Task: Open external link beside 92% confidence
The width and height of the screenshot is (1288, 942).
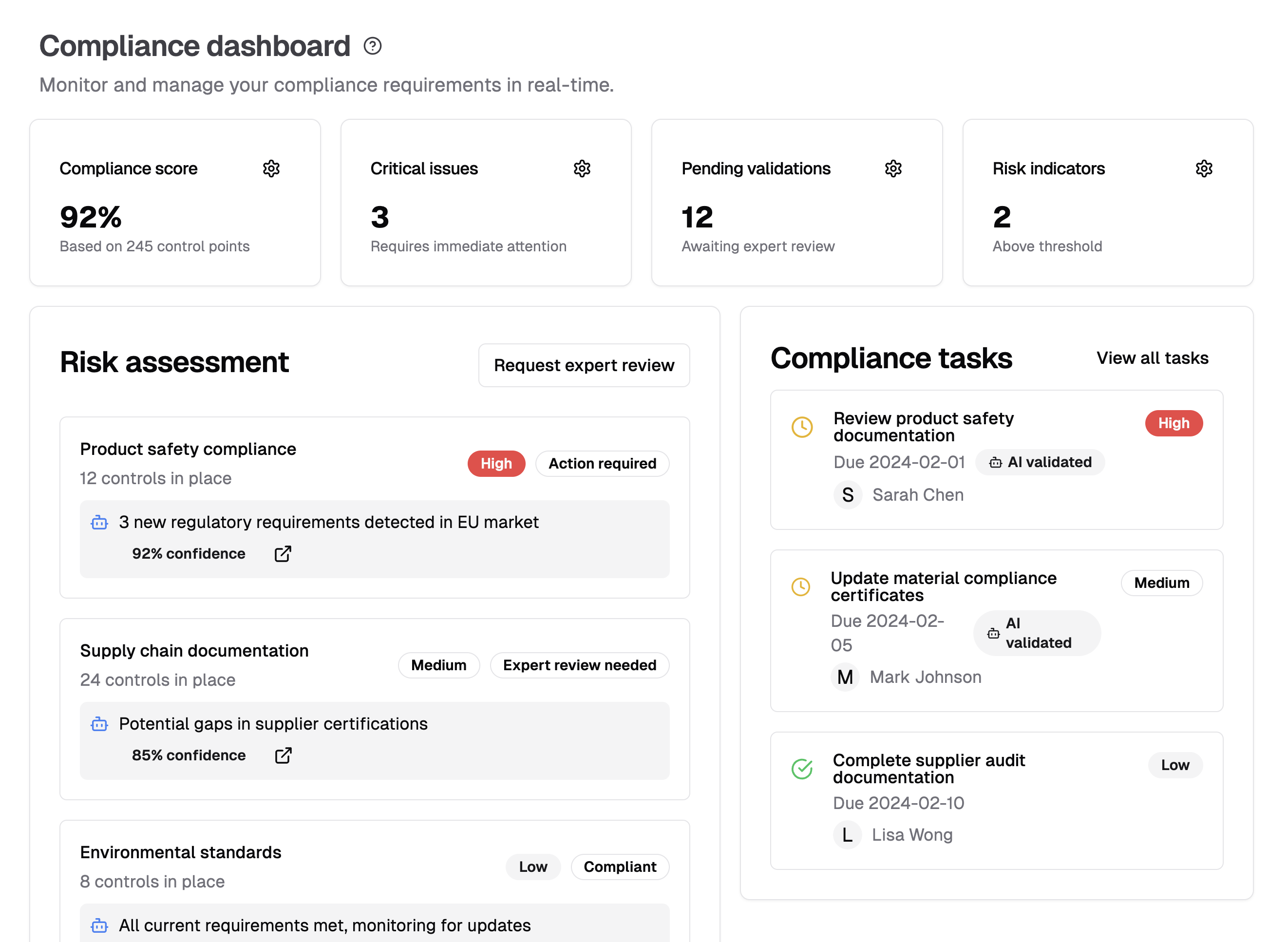Action: pyautogui.click(x=283, y=553)
